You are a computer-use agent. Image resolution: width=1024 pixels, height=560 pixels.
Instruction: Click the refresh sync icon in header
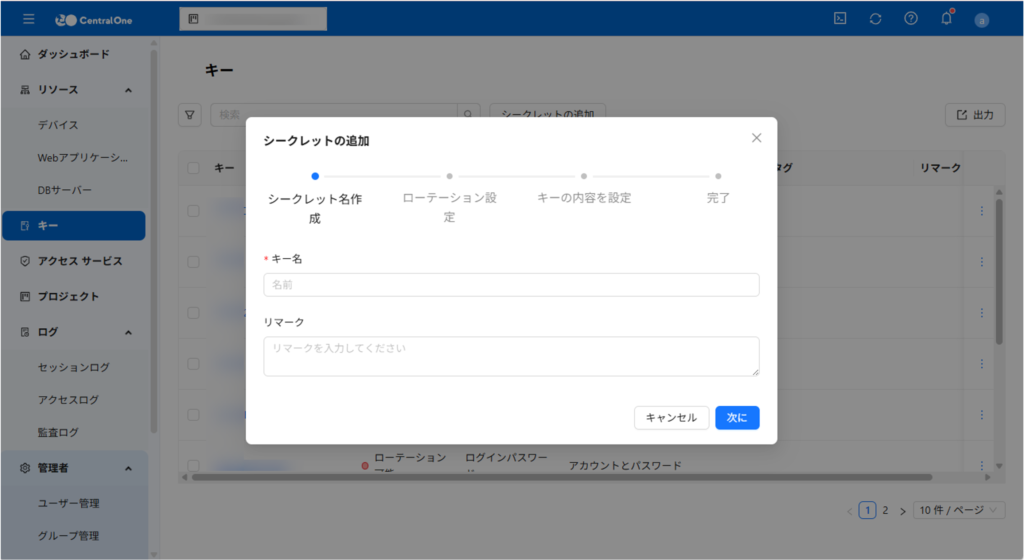875,19
